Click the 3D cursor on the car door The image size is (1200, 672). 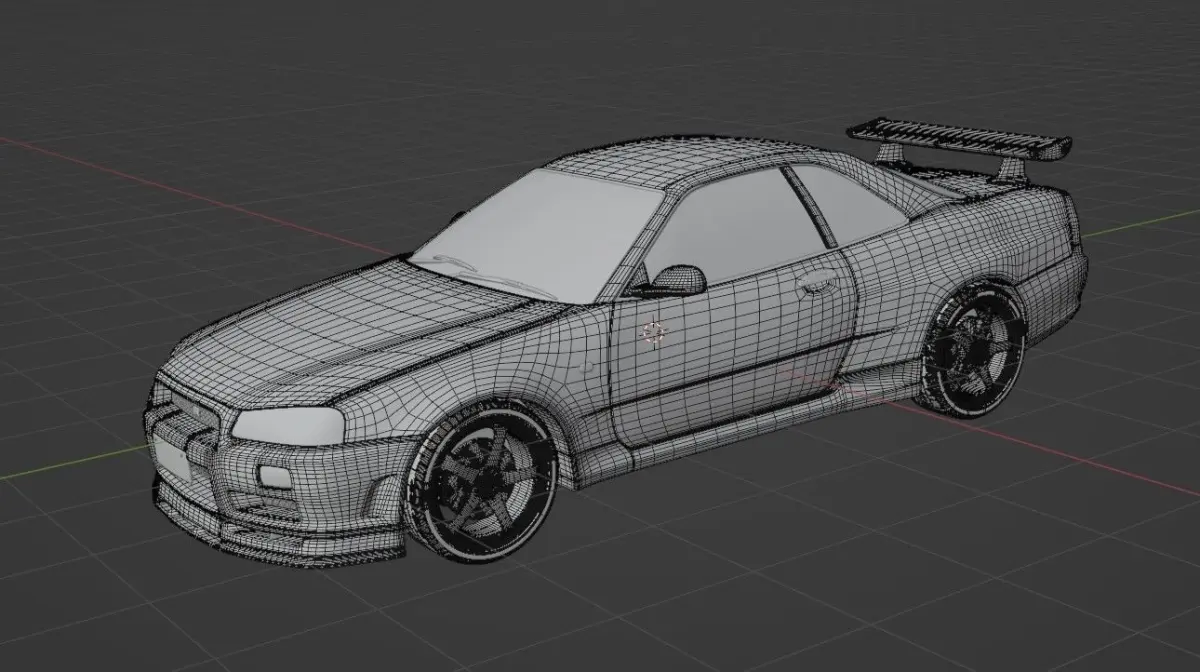pyautogui.click(x=654, y=333)
